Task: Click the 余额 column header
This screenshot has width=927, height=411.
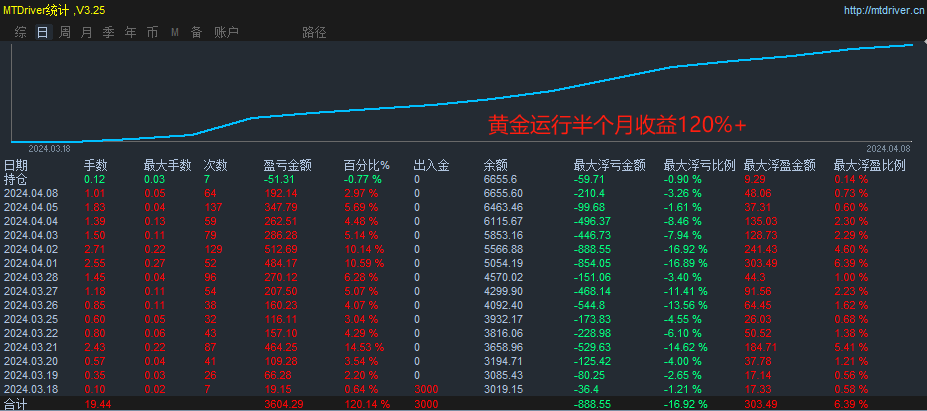Action: pos(495,166)
